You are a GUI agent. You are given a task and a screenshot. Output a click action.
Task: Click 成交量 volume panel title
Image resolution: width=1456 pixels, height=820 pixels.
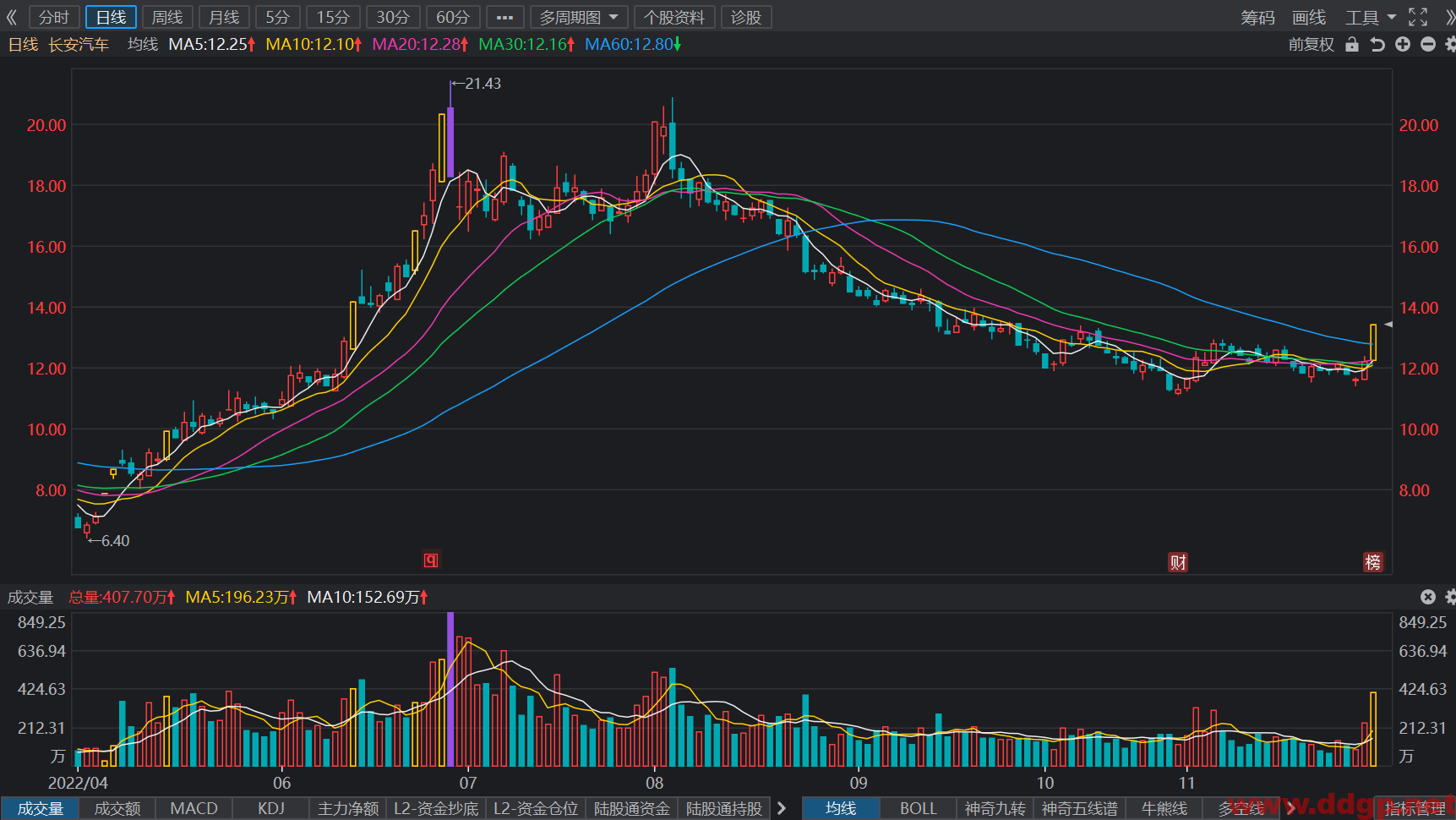(x=30, y=597)
